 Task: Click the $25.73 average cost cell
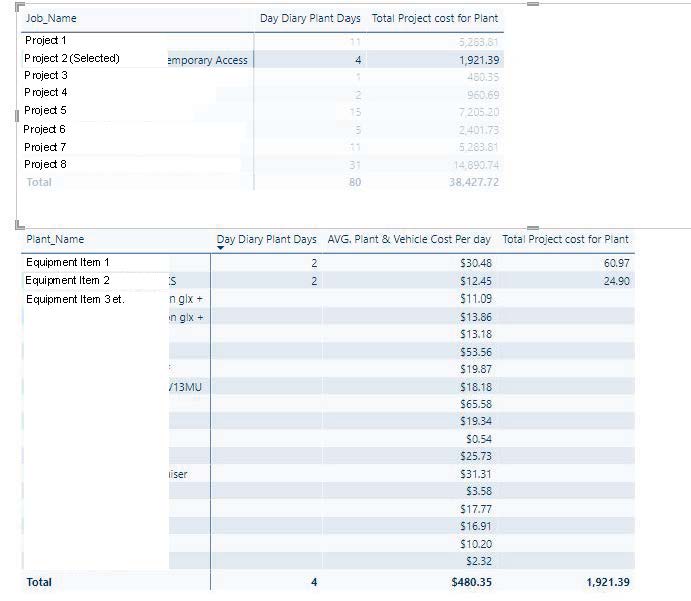click(x=476, y=456)
